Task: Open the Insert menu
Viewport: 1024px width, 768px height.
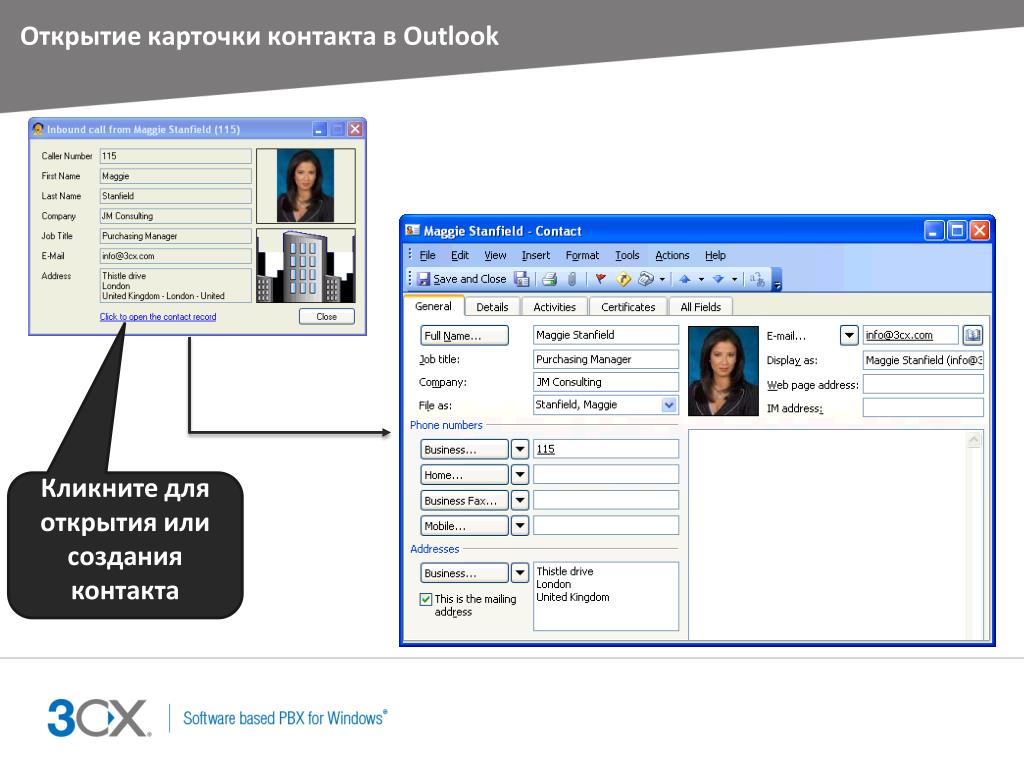Action: pos(536,255)
